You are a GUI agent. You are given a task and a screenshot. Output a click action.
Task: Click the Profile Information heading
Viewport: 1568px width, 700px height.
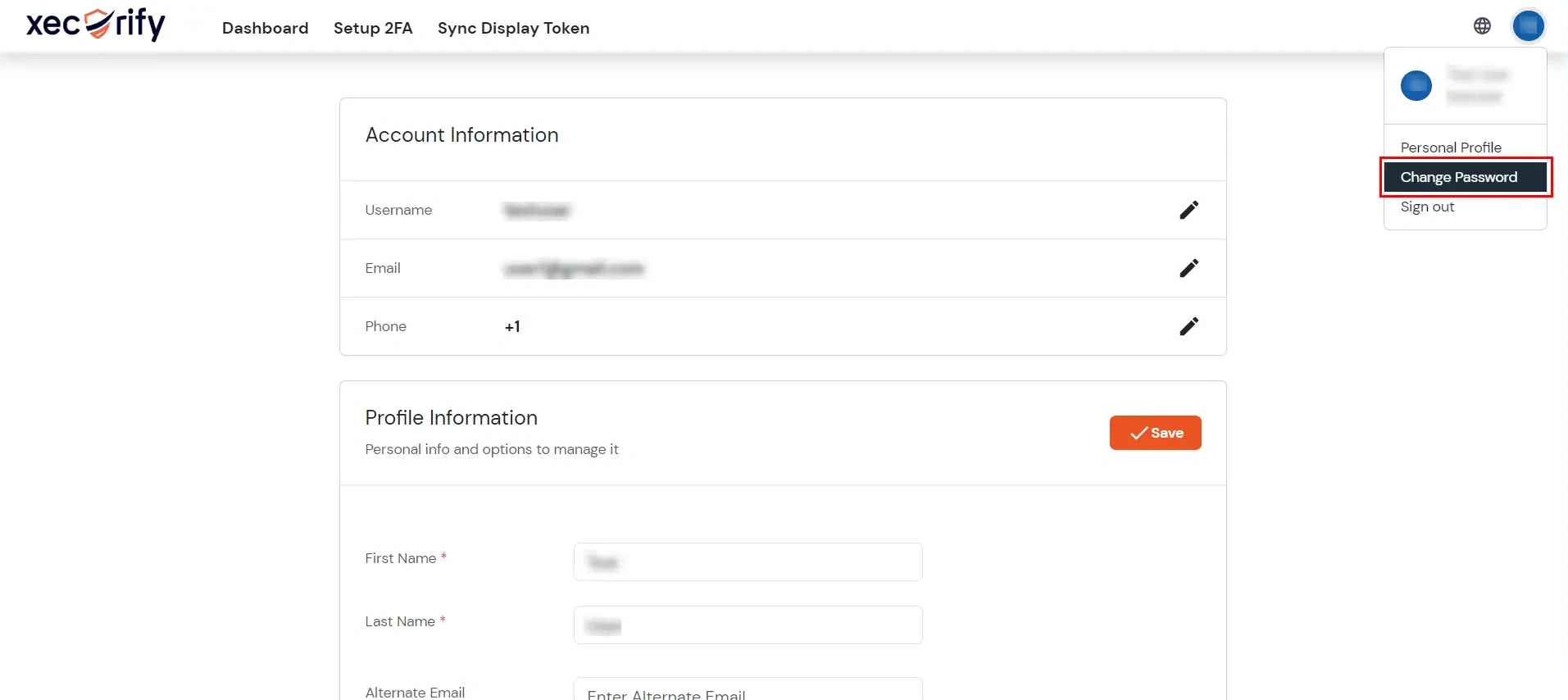[x=452, y=418]
